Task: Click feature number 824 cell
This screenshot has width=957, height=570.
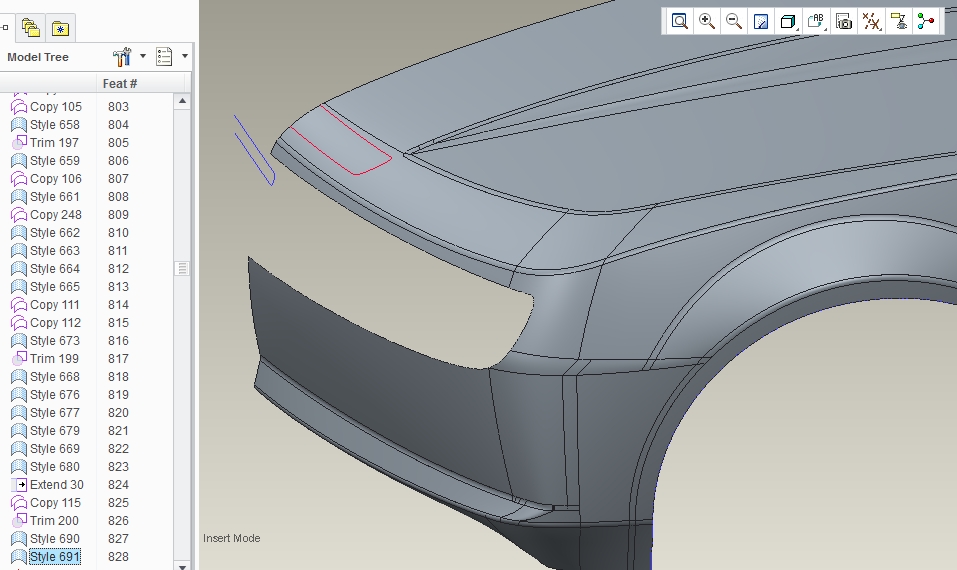Action: pos(118,485)
